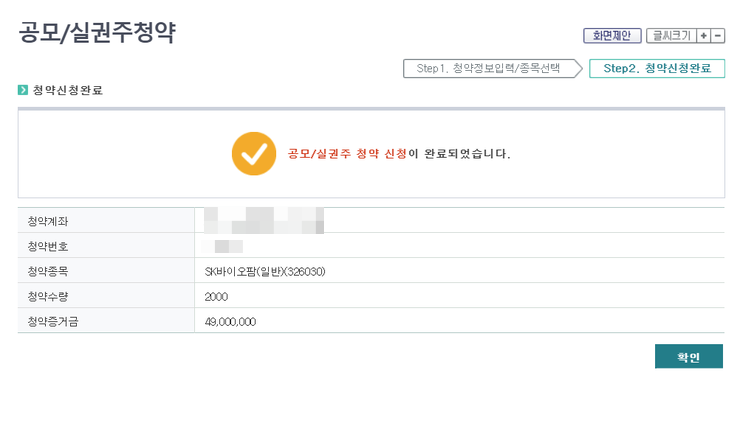740x423 pixels.
Task: Click the red 공모/실권주 청약 신청 text
Action: (x=347, y=154)
